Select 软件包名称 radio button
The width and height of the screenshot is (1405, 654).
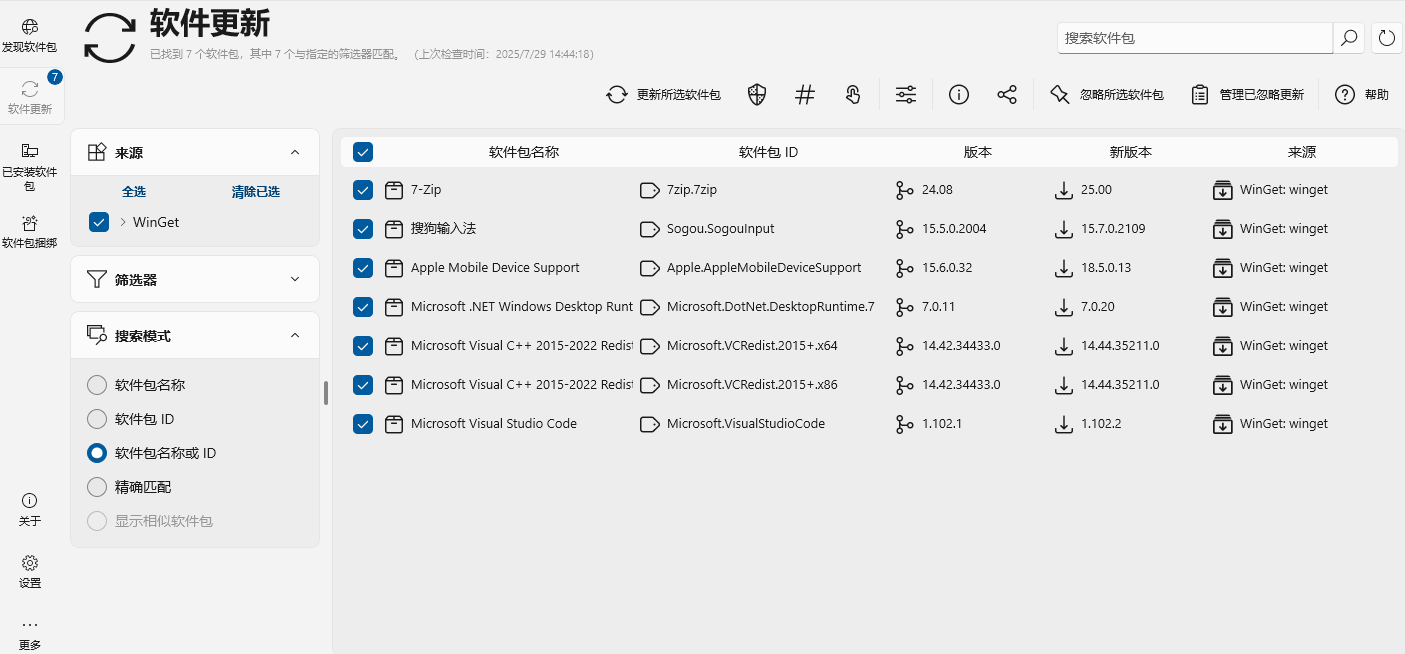tap(97, 385)
